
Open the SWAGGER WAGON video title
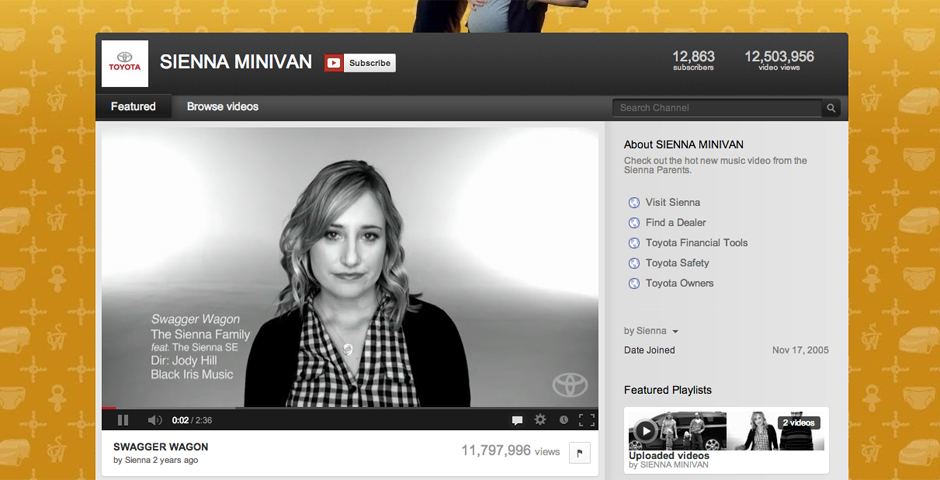(x=161, y=447)
